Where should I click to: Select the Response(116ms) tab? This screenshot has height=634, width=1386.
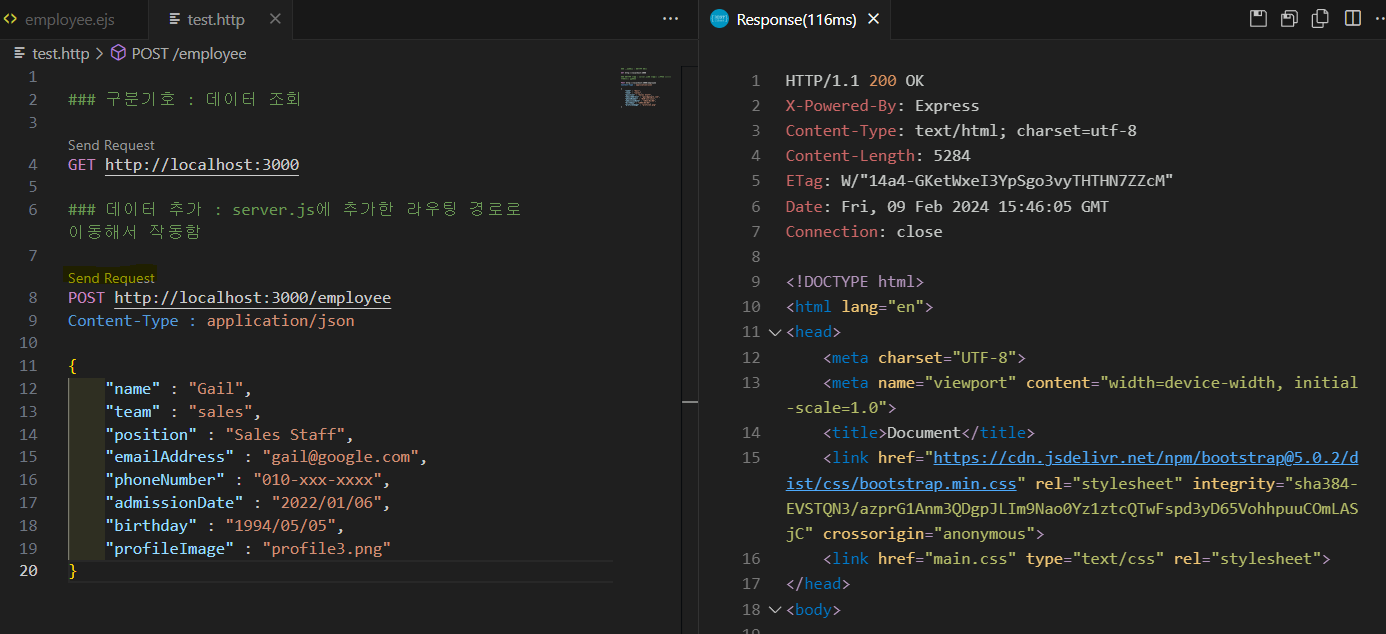(x=794, y=19)
